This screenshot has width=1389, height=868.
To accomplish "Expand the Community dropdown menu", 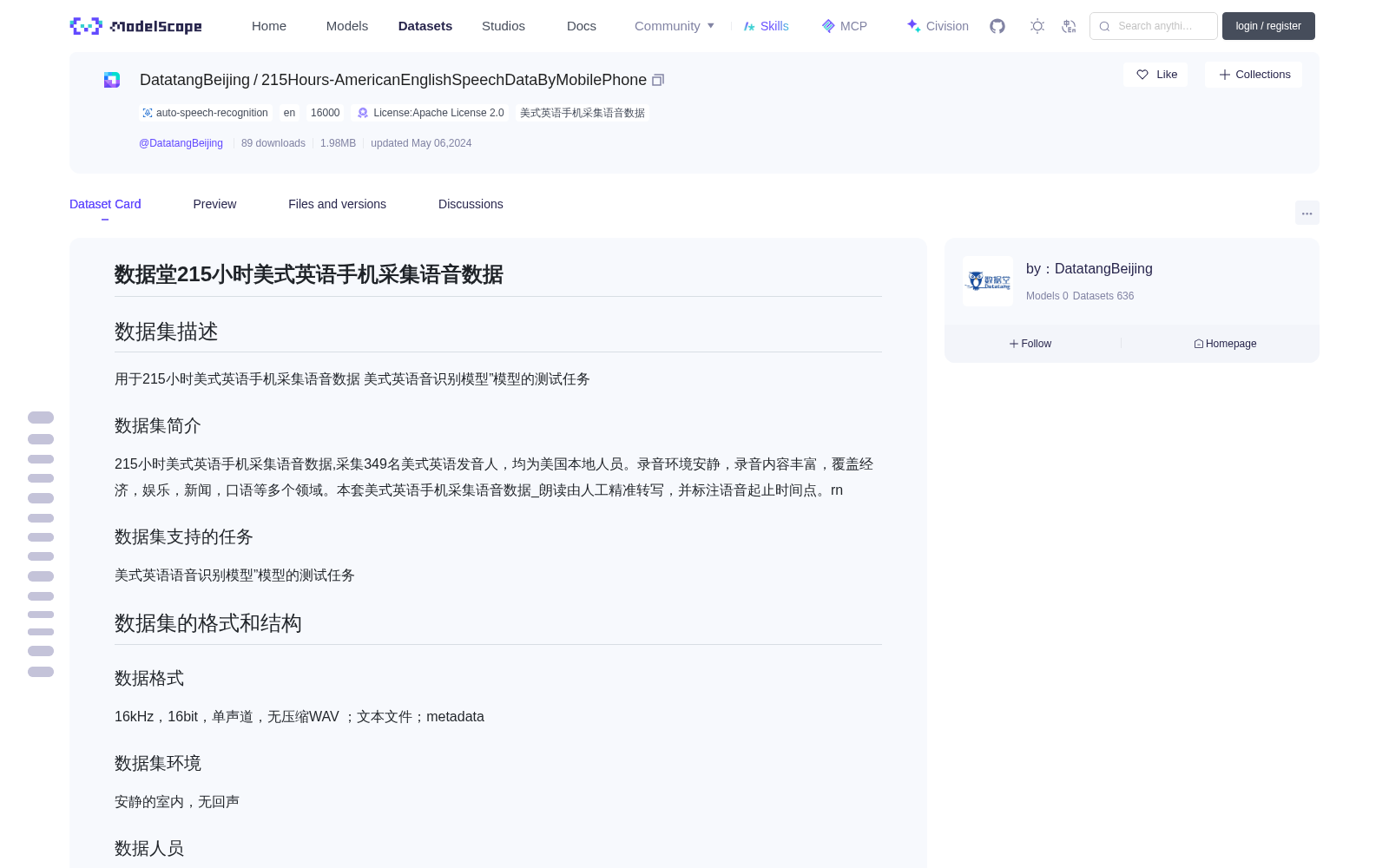I will tap(675, 26).
